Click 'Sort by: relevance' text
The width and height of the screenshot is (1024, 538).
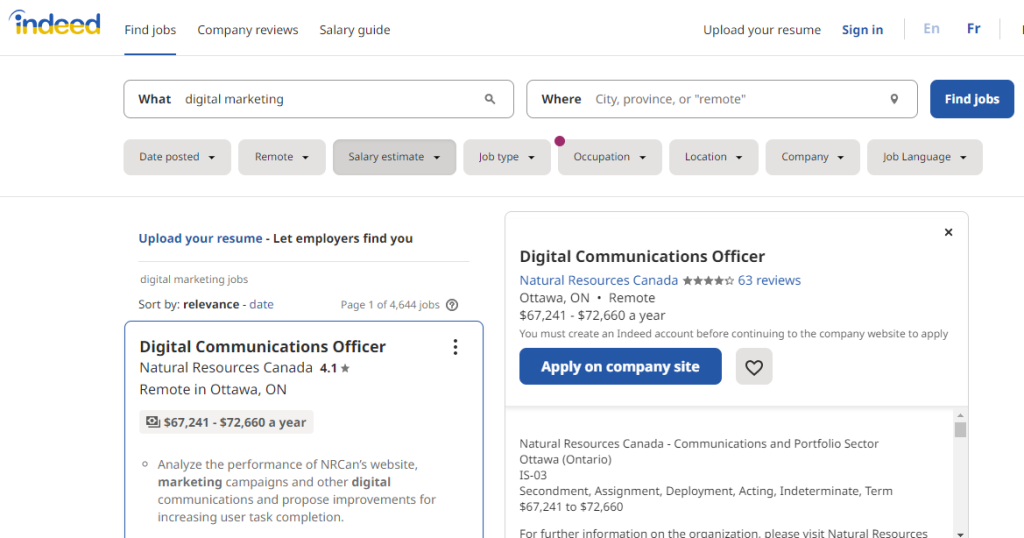pos(189,305)
